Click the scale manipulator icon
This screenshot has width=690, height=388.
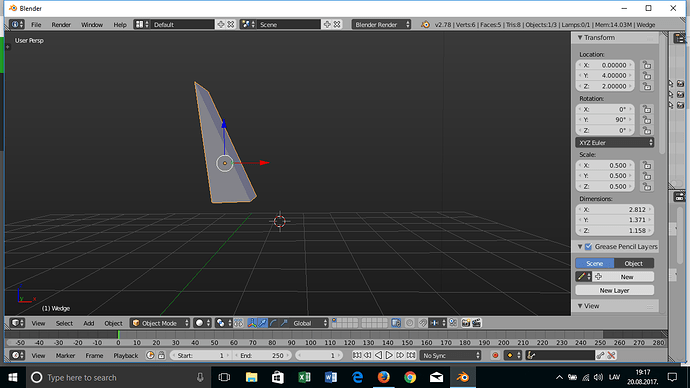click(284, 323)
